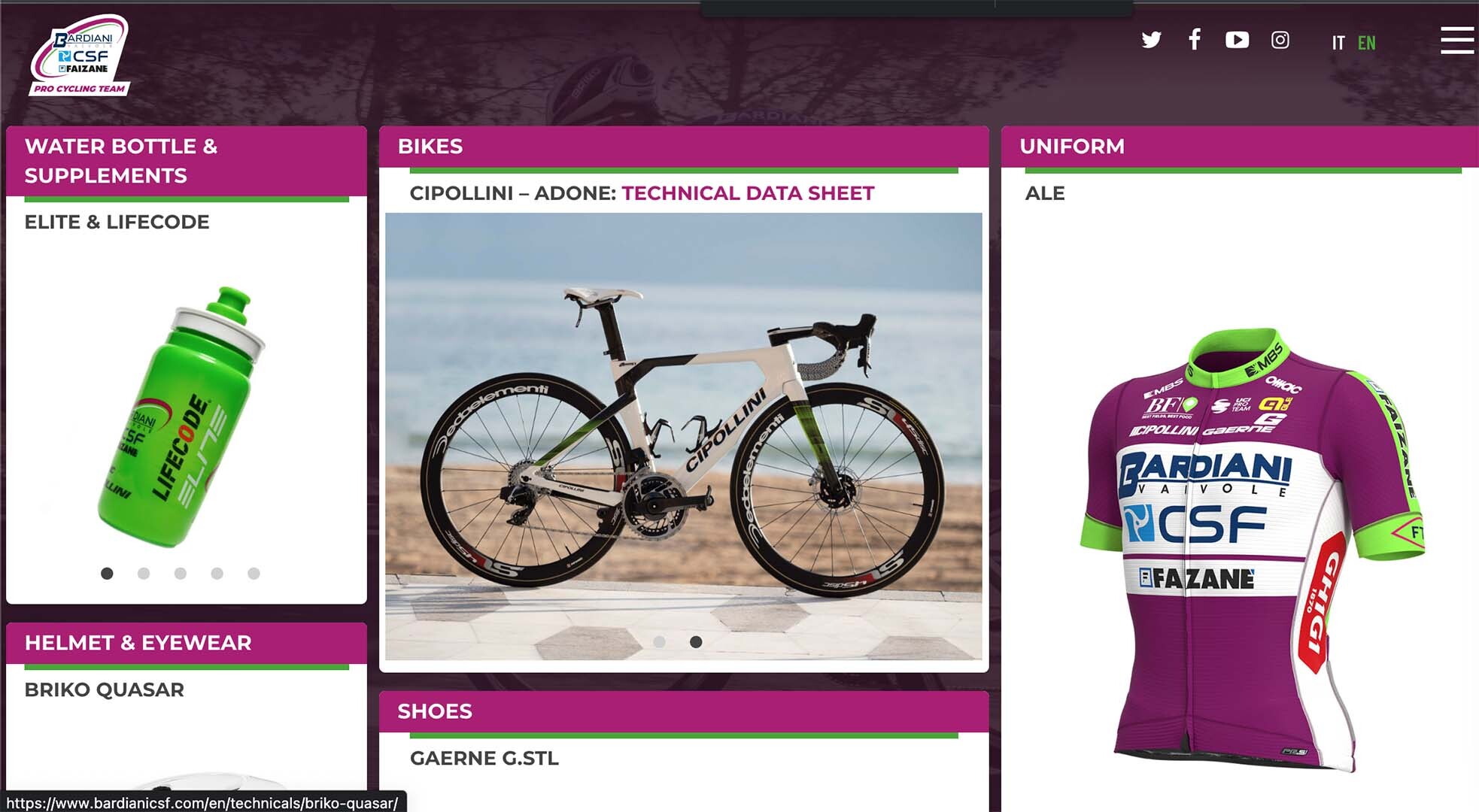This screenshot has height=812, width=1479.
Task: Open the Technical Data Sheet link
Action: click(748, 193)
